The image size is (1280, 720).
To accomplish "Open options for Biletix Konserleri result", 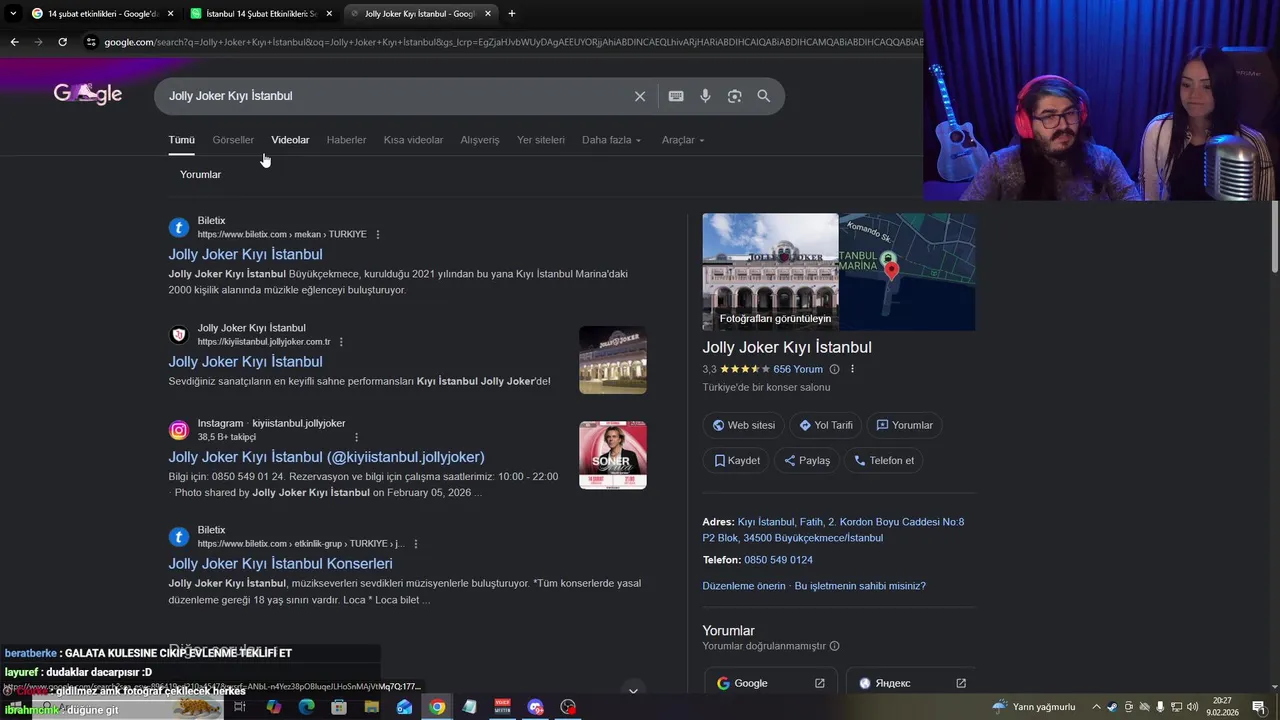I will 415,544.
